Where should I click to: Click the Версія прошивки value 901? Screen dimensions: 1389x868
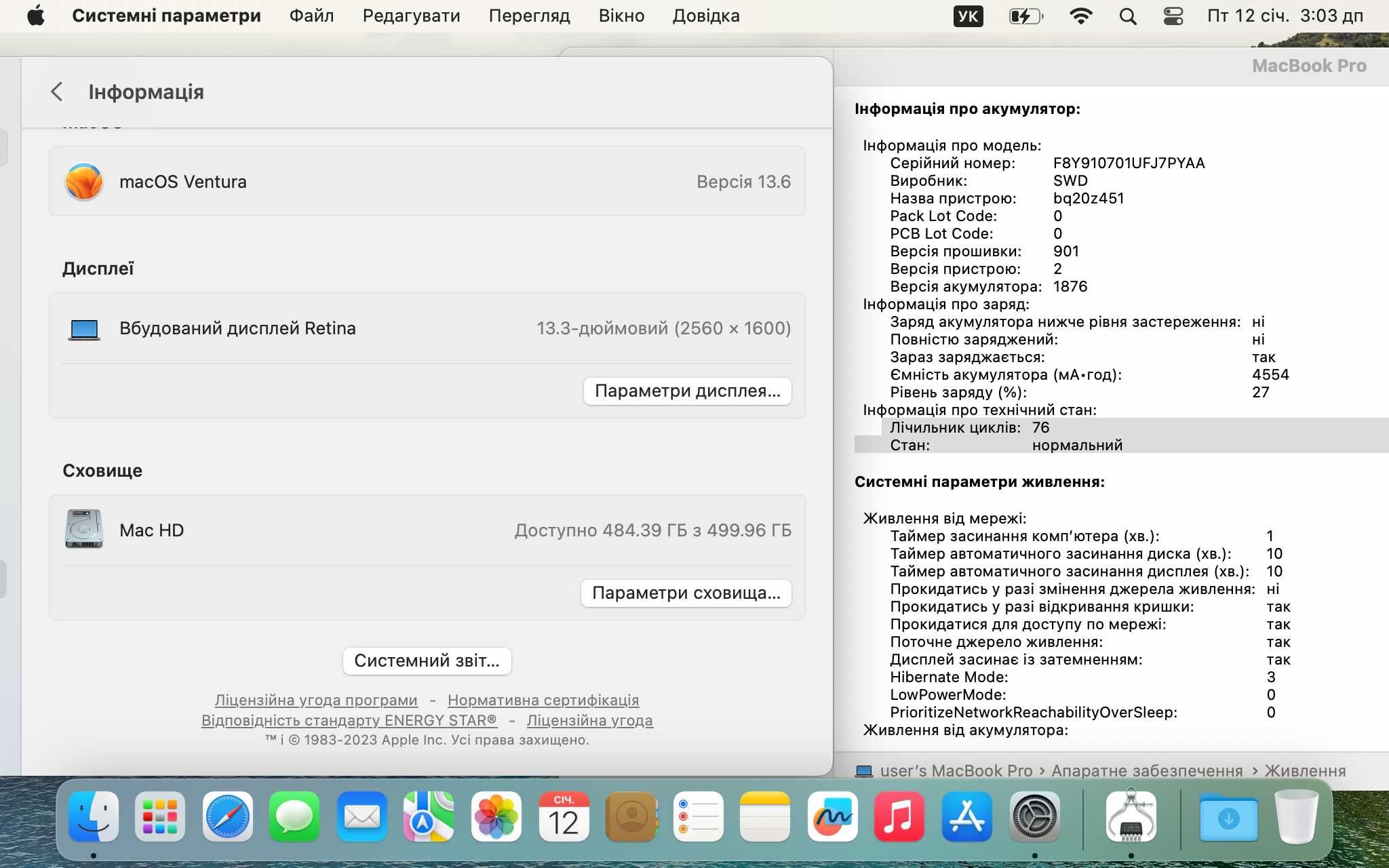(1066, 251)
